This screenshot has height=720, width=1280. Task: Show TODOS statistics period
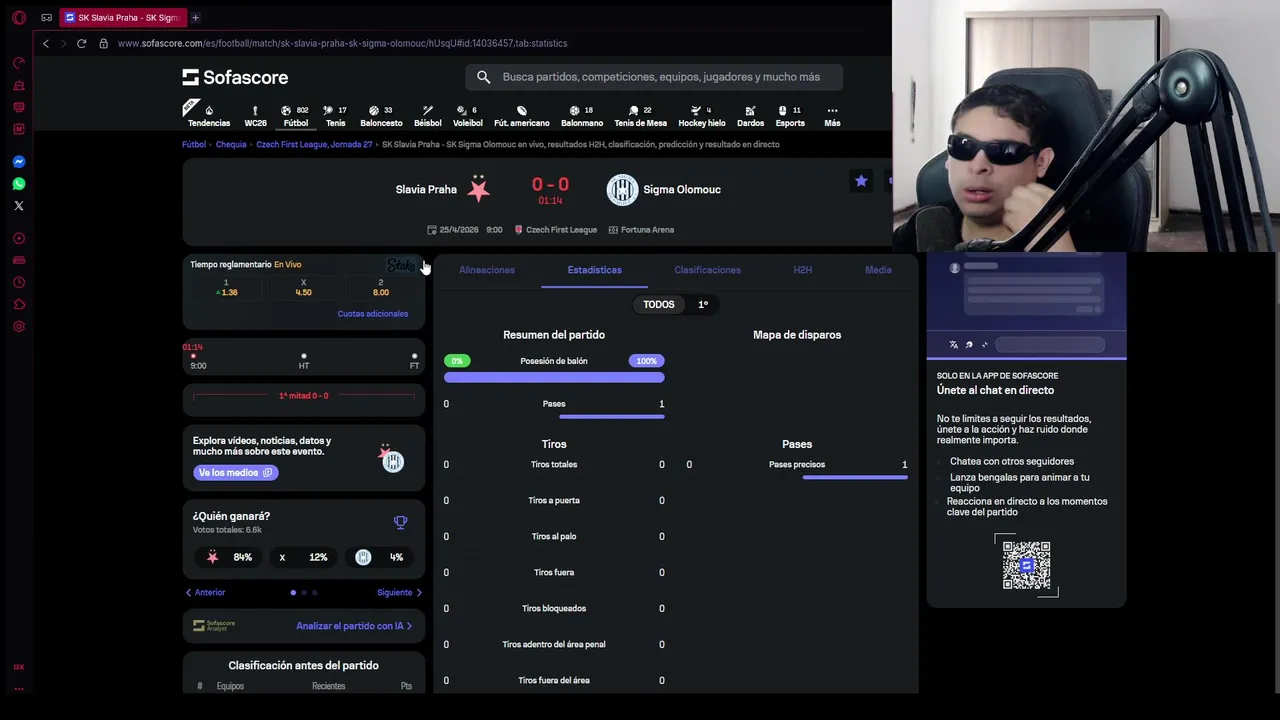pos(659,304)
